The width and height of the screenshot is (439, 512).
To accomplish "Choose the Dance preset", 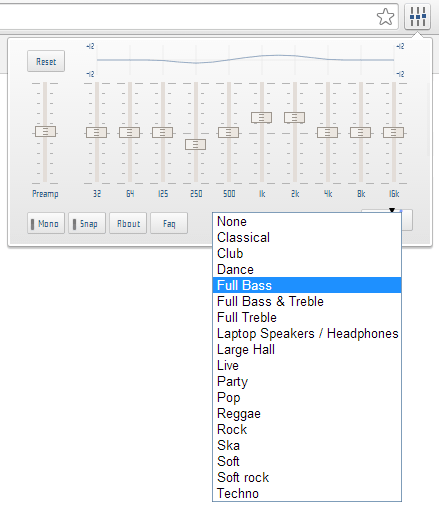I will [x=307, y=269].
